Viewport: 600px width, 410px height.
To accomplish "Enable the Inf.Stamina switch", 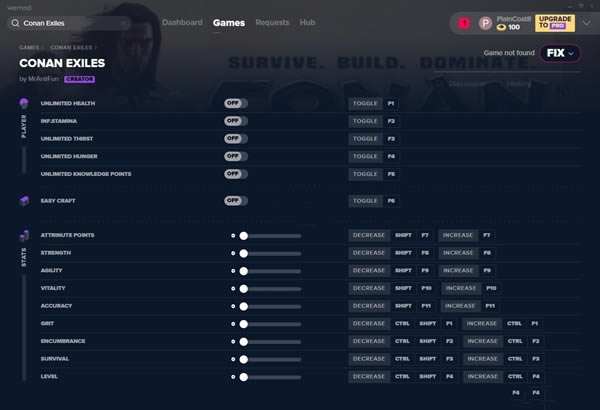I will pos(235,121).
